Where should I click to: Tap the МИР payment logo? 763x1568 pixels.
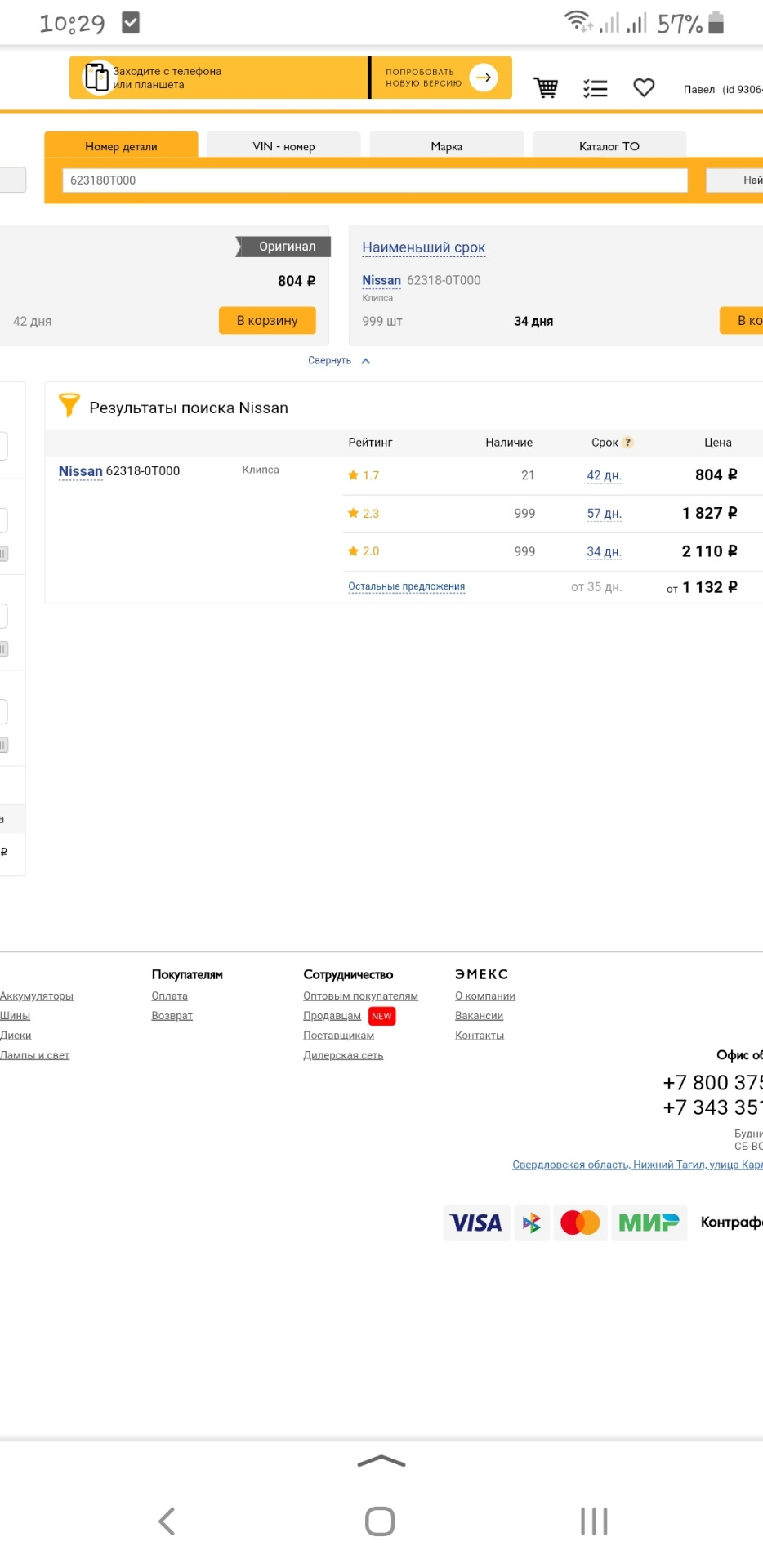[x=649, y=1223]
